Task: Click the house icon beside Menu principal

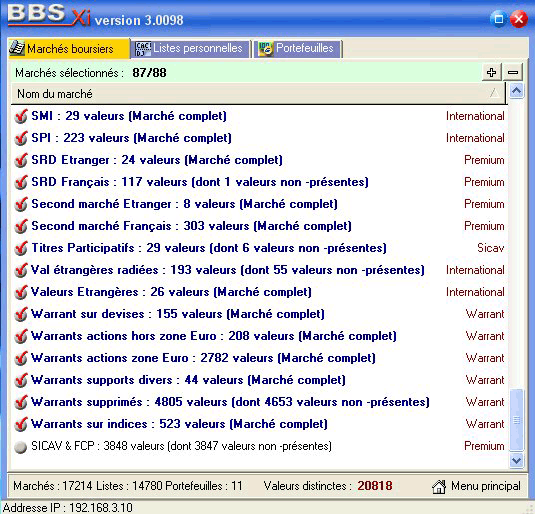Action: [x=439, y=486]
